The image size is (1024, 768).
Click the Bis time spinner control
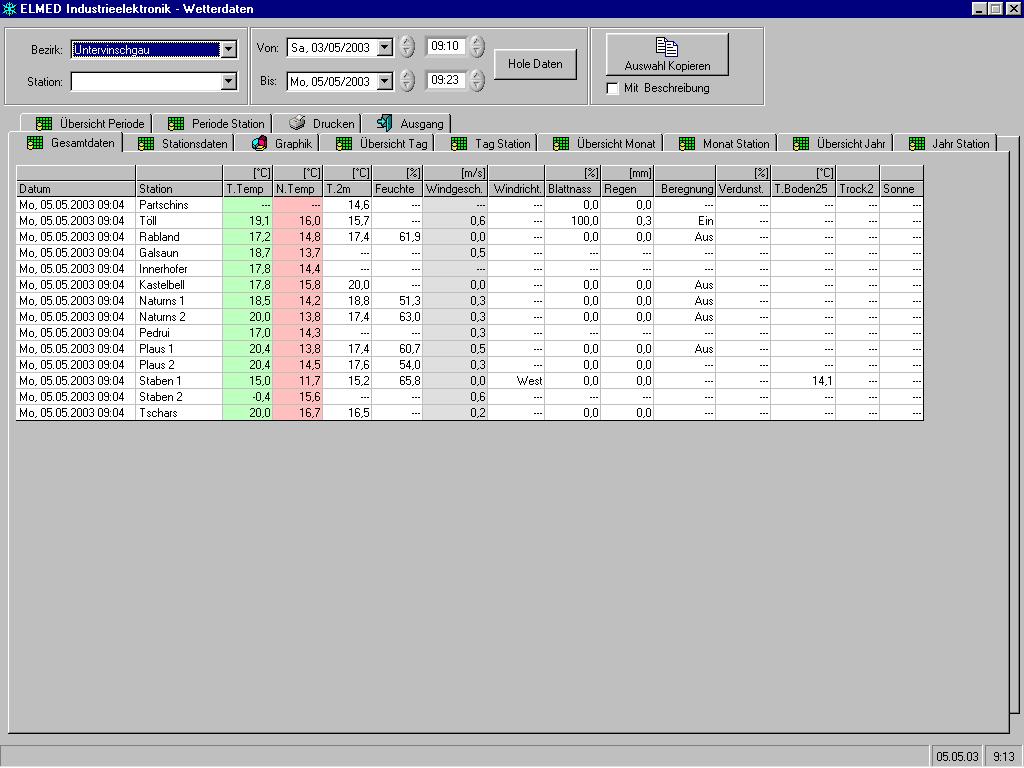[477, 81]
